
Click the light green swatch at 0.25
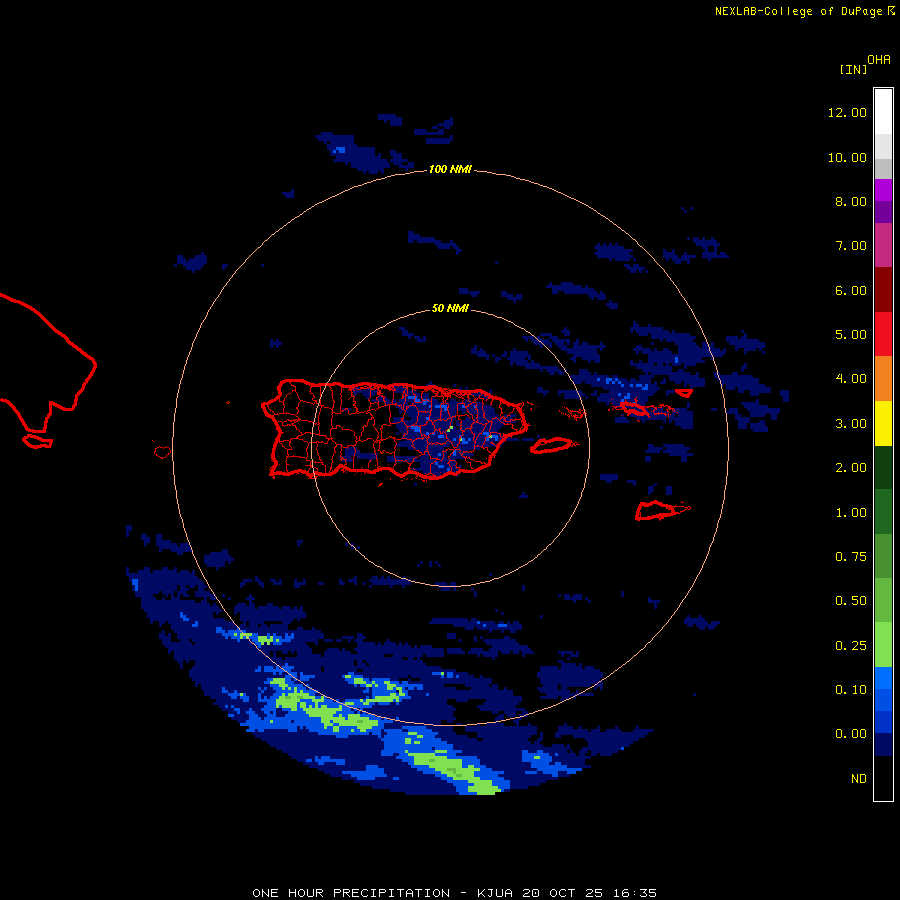[883, 645]
